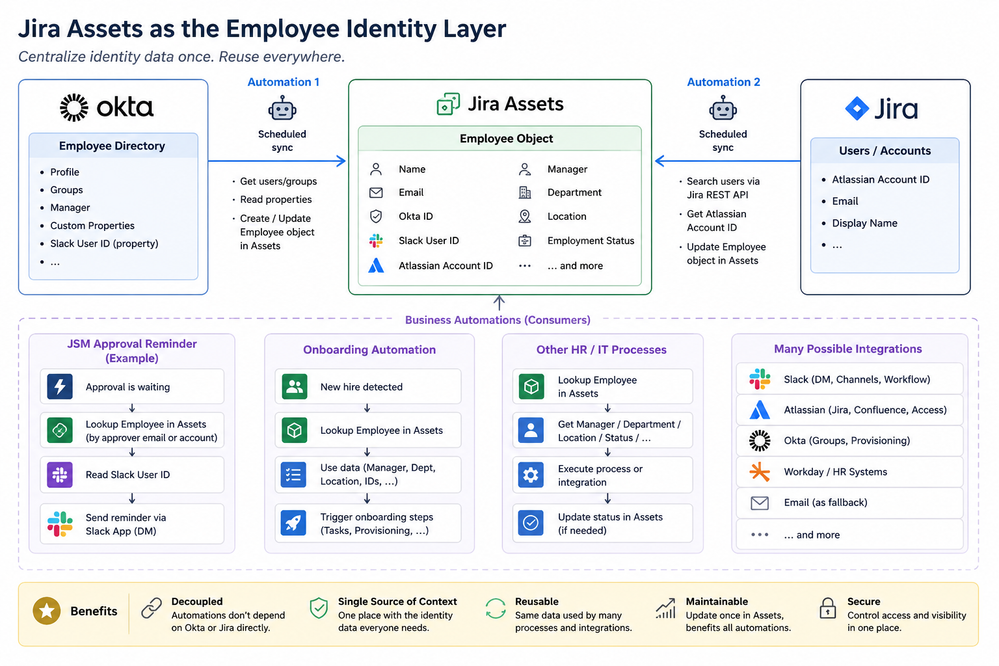Click Display Name in Users / Accounts

(865, 223)
